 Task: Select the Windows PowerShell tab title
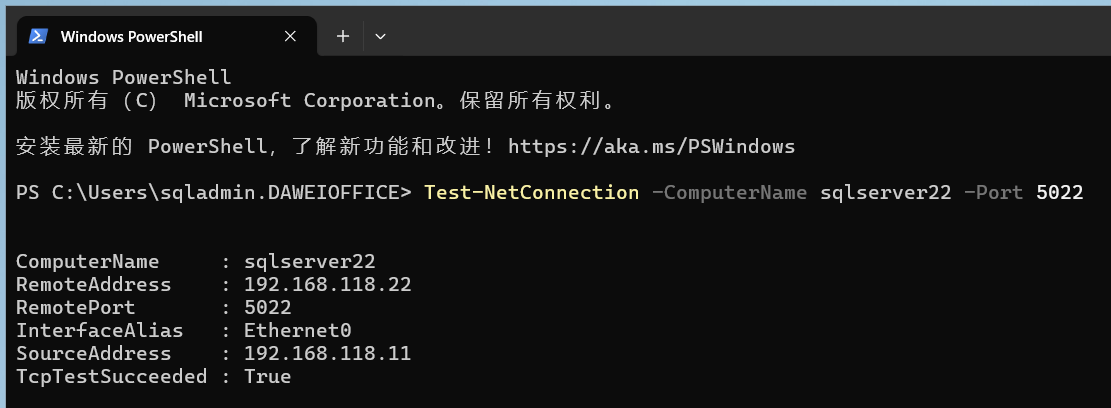click(131, 36)
